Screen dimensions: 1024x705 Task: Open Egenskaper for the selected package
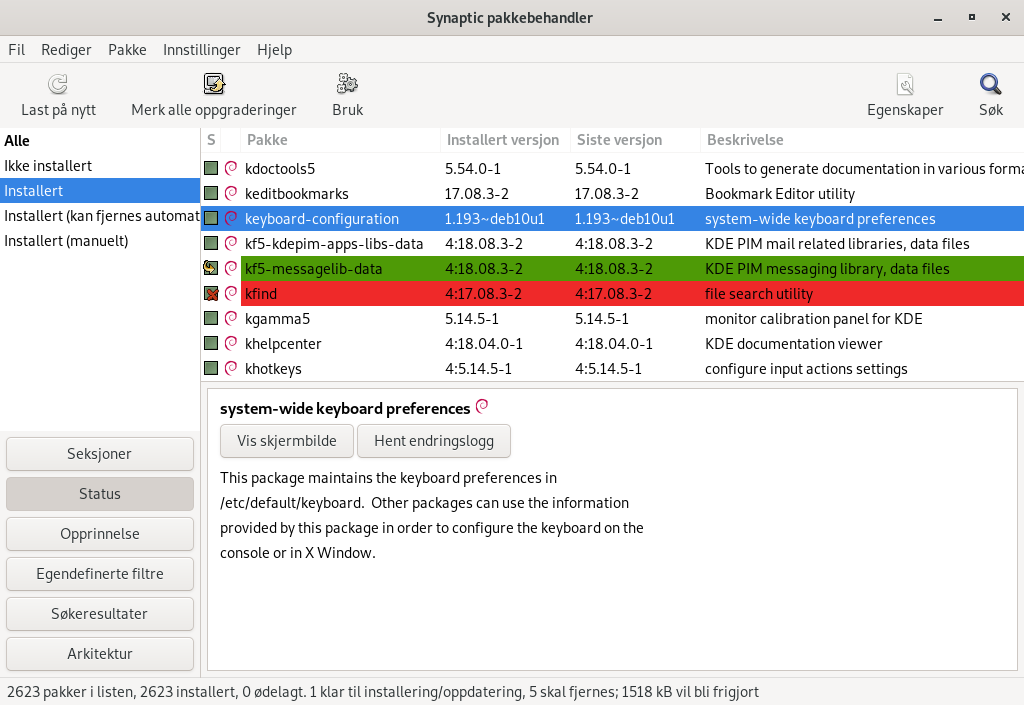pos(905,95)
